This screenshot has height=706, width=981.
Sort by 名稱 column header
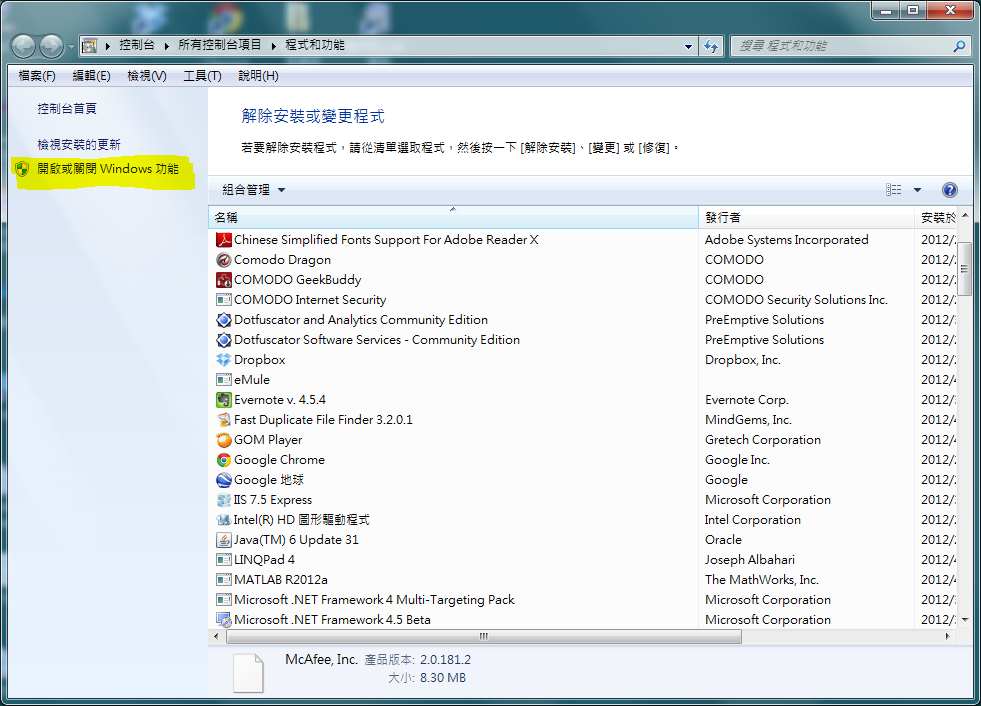click(453, 217)
